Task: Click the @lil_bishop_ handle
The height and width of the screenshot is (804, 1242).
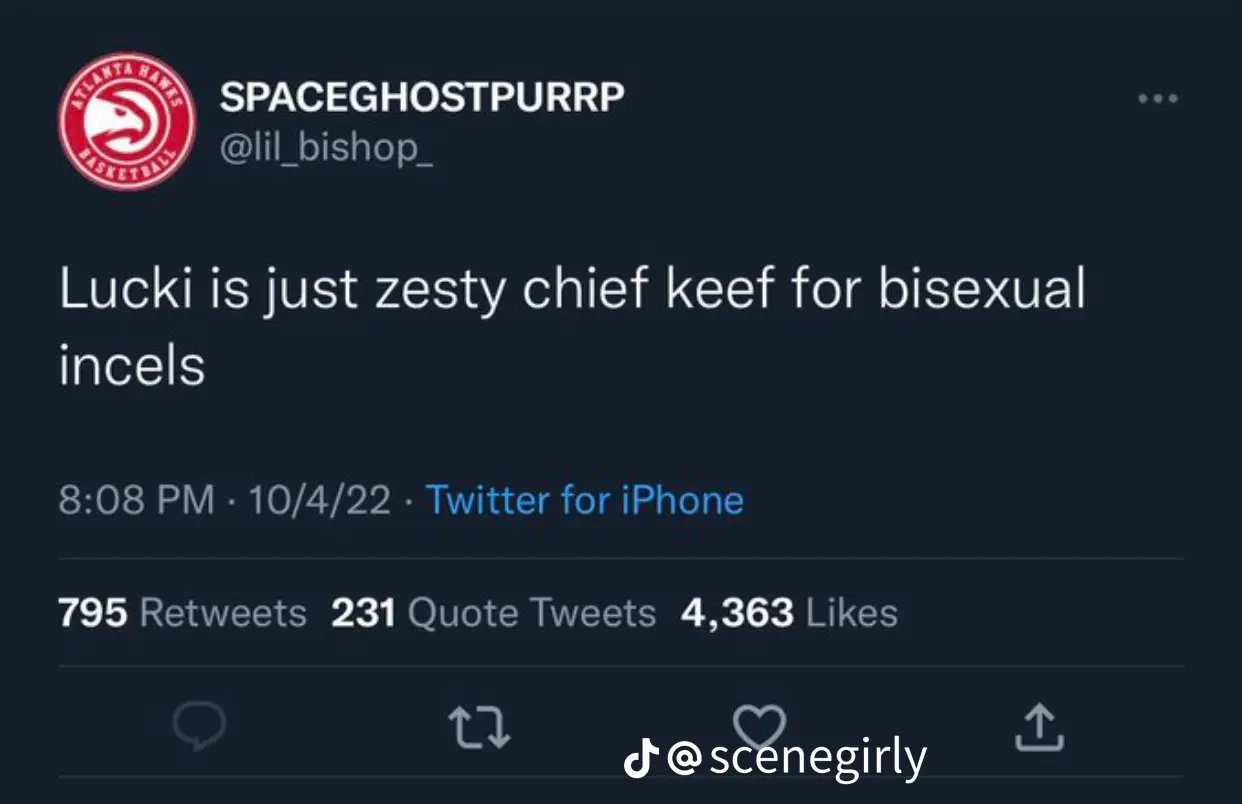Action: [326, 149]
